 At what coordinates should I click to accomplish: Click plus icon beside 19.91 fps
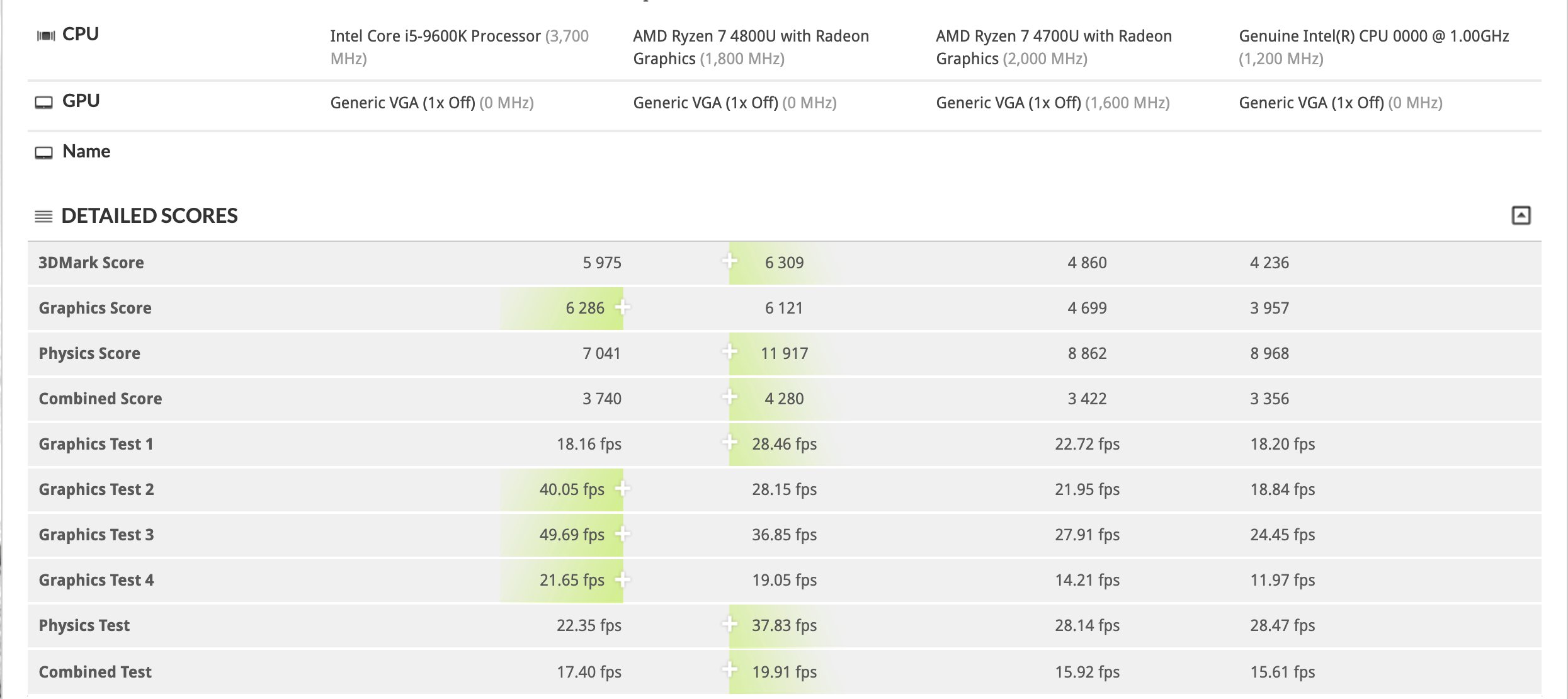[729, 669]
